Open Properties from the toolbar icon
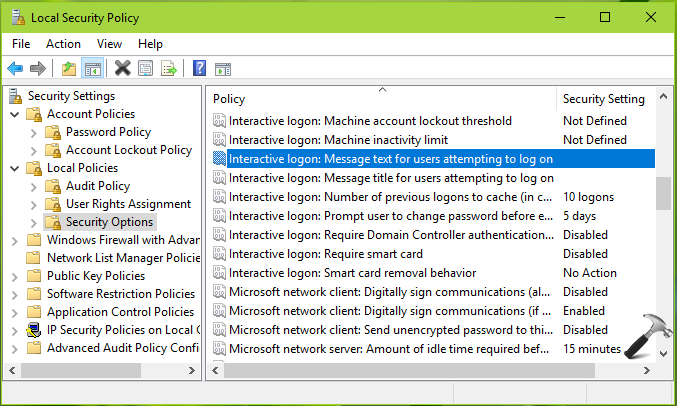The image size is (677, 406). pyautogui.click(x=146, y=68)
